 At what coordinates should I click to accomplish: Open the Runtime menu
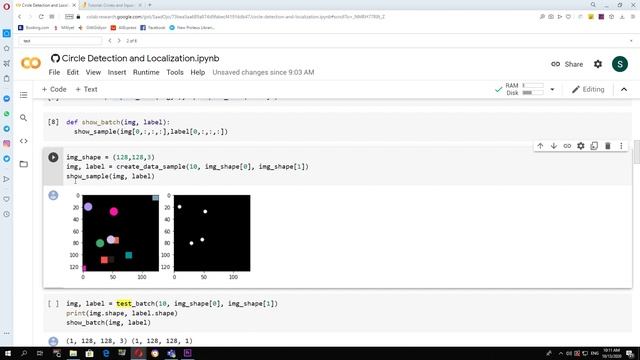coord(146,72)
